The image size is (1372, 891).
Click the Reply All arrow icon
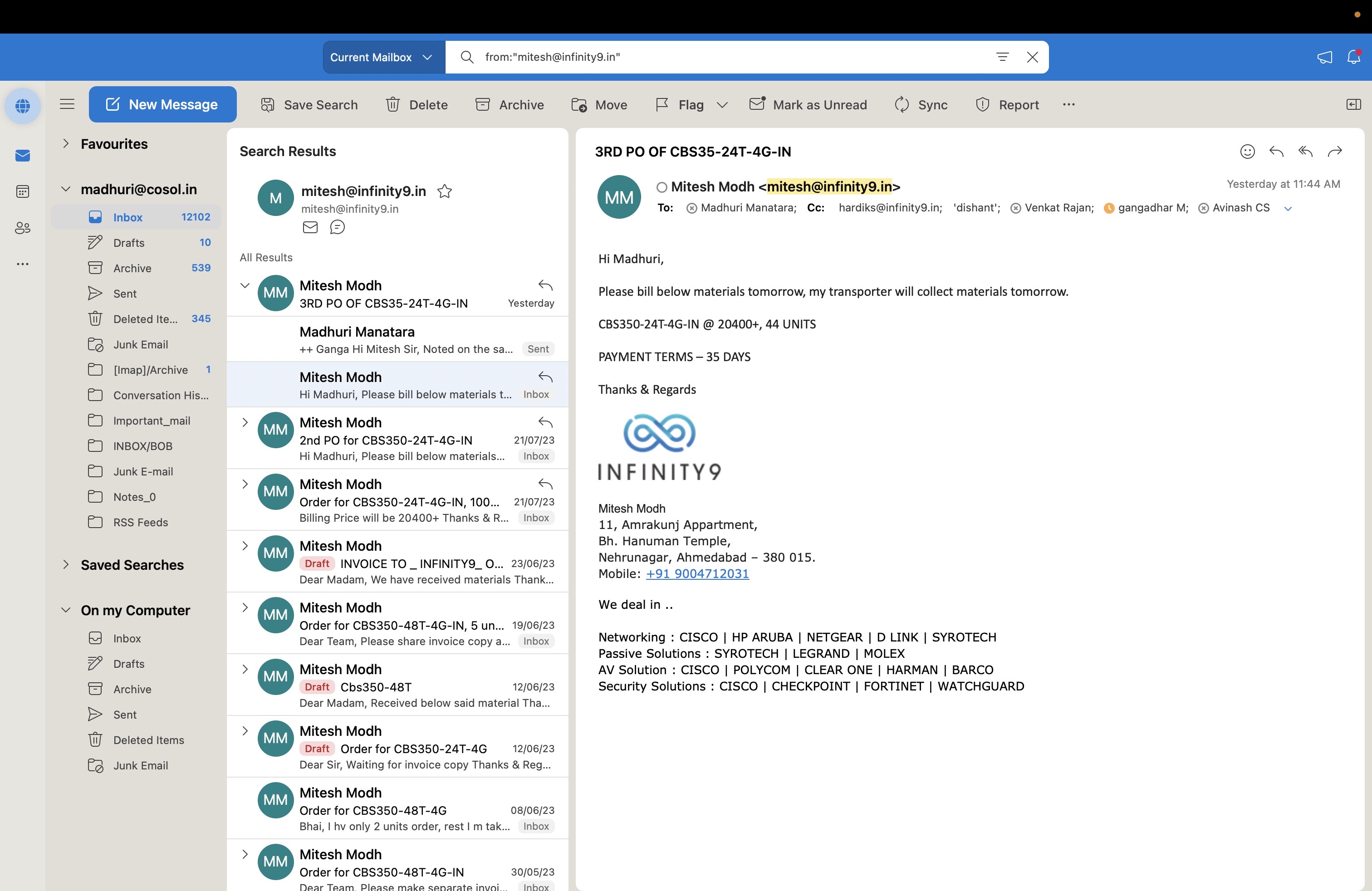1305,152
